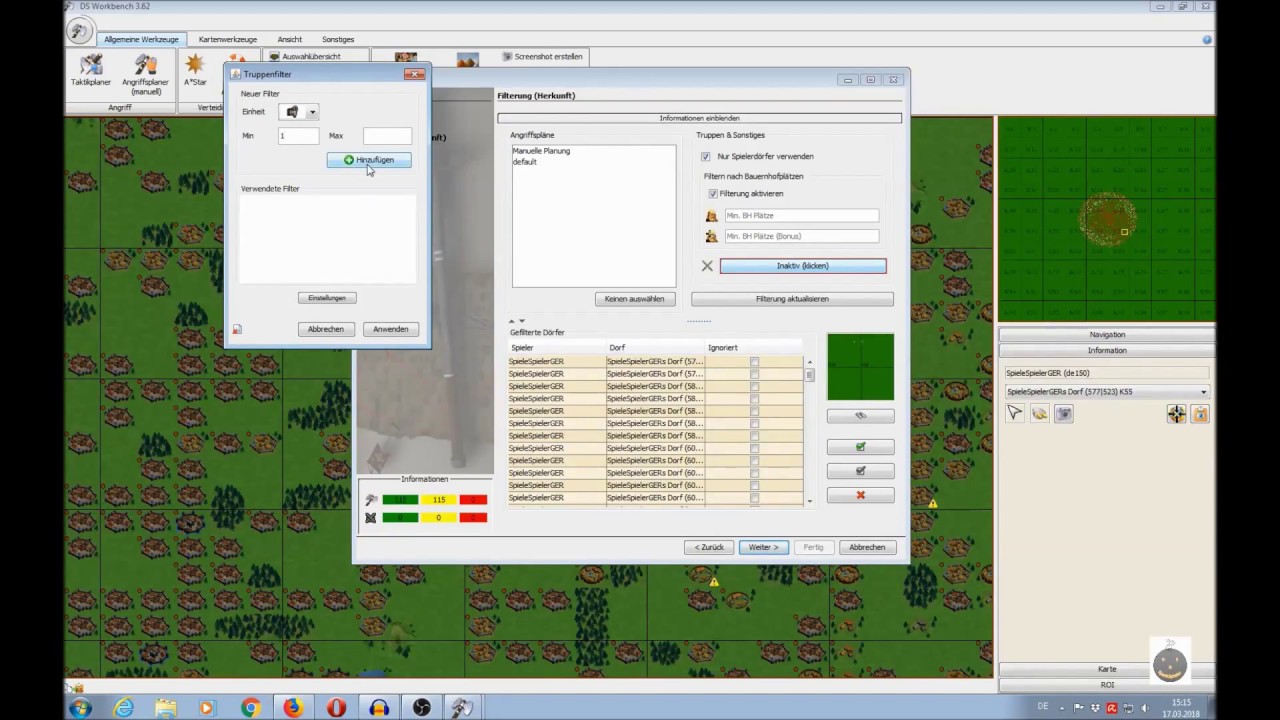Image resolution: width=1280 pixels, height=720 pixels.
Task: Check Ignoriert box in first table row
Action: tap(754, 362)
